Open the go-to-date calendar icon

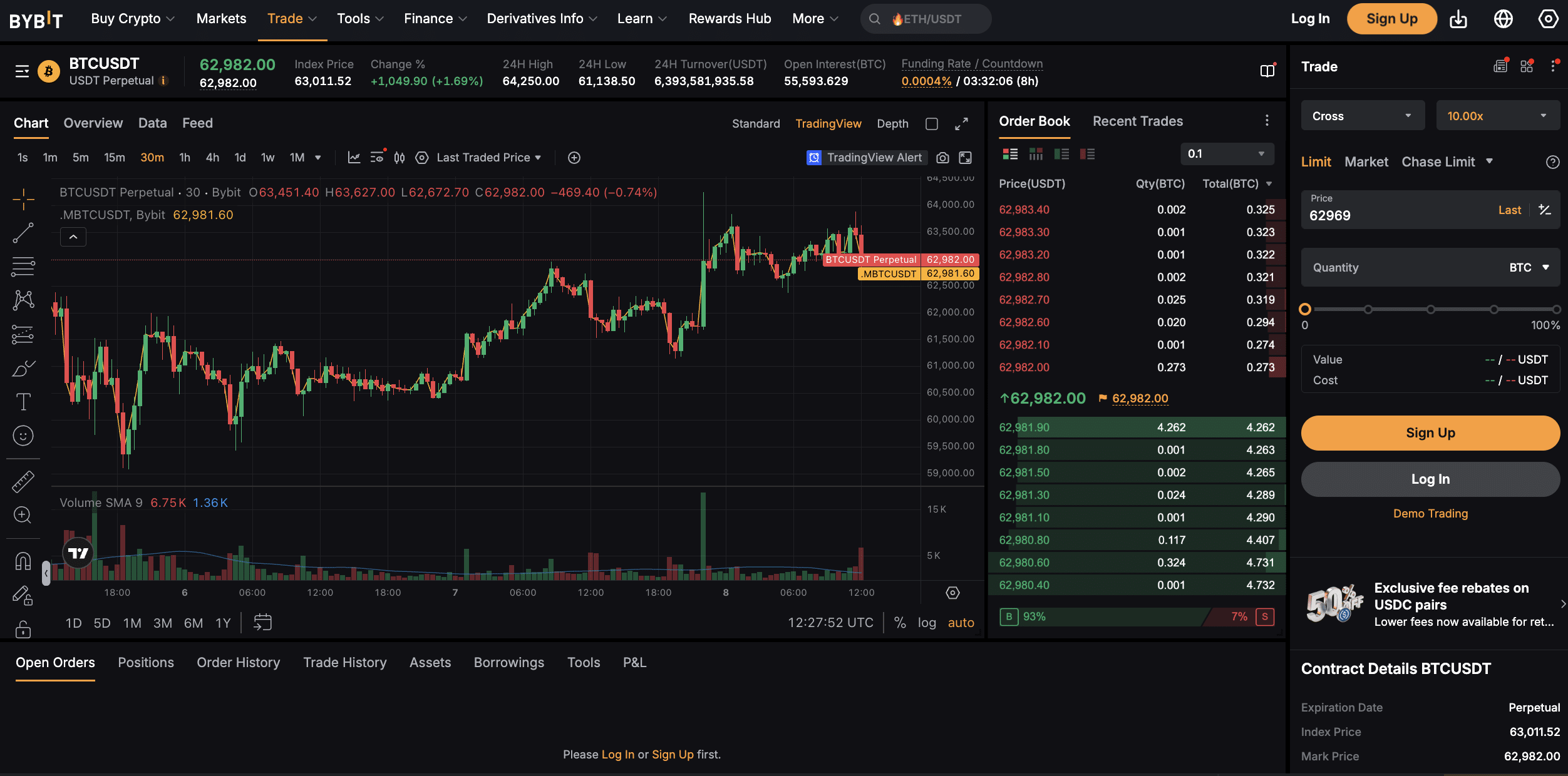[x=262, y=622]
